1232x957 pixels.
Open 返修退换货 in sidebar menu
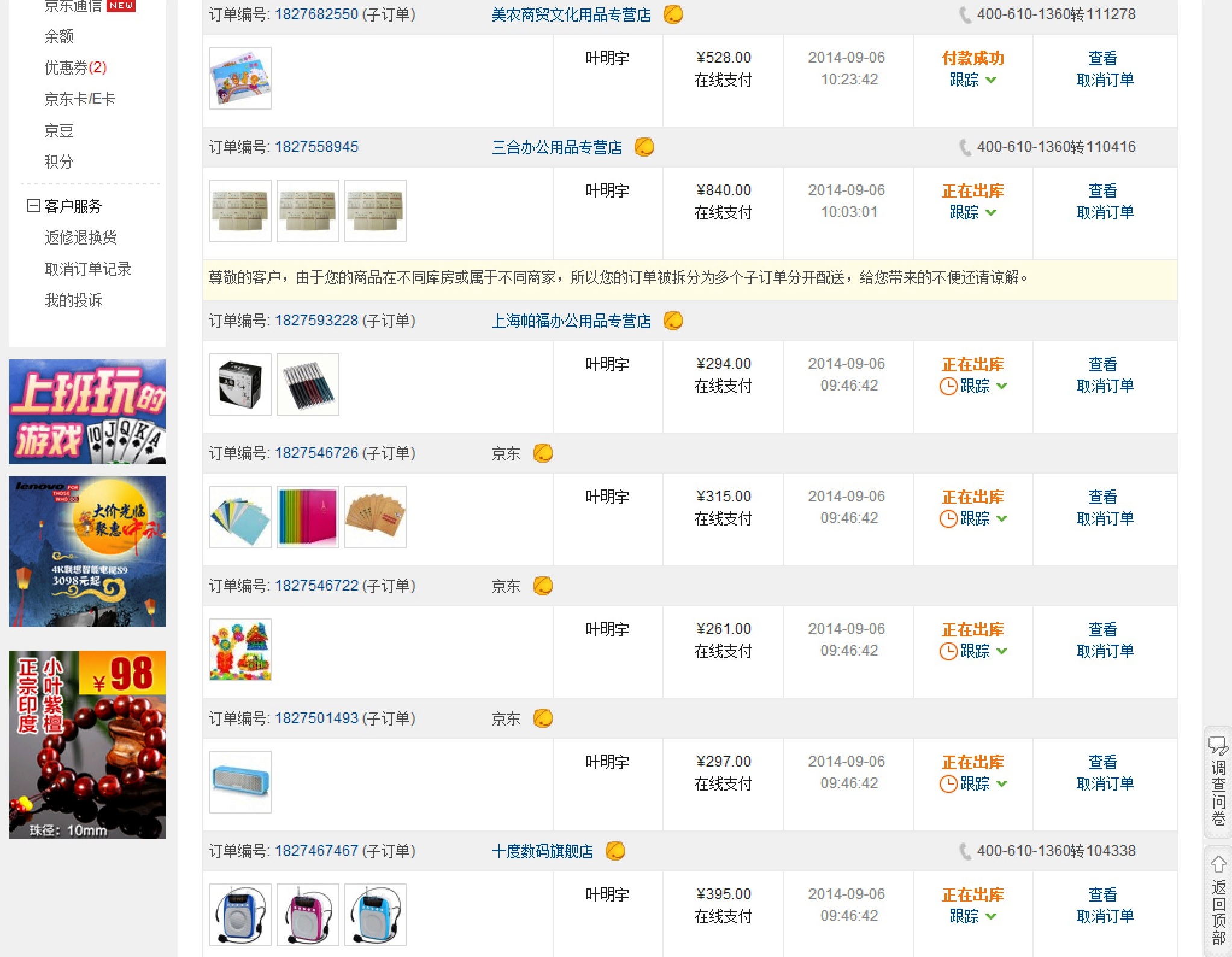click(81, 237)
